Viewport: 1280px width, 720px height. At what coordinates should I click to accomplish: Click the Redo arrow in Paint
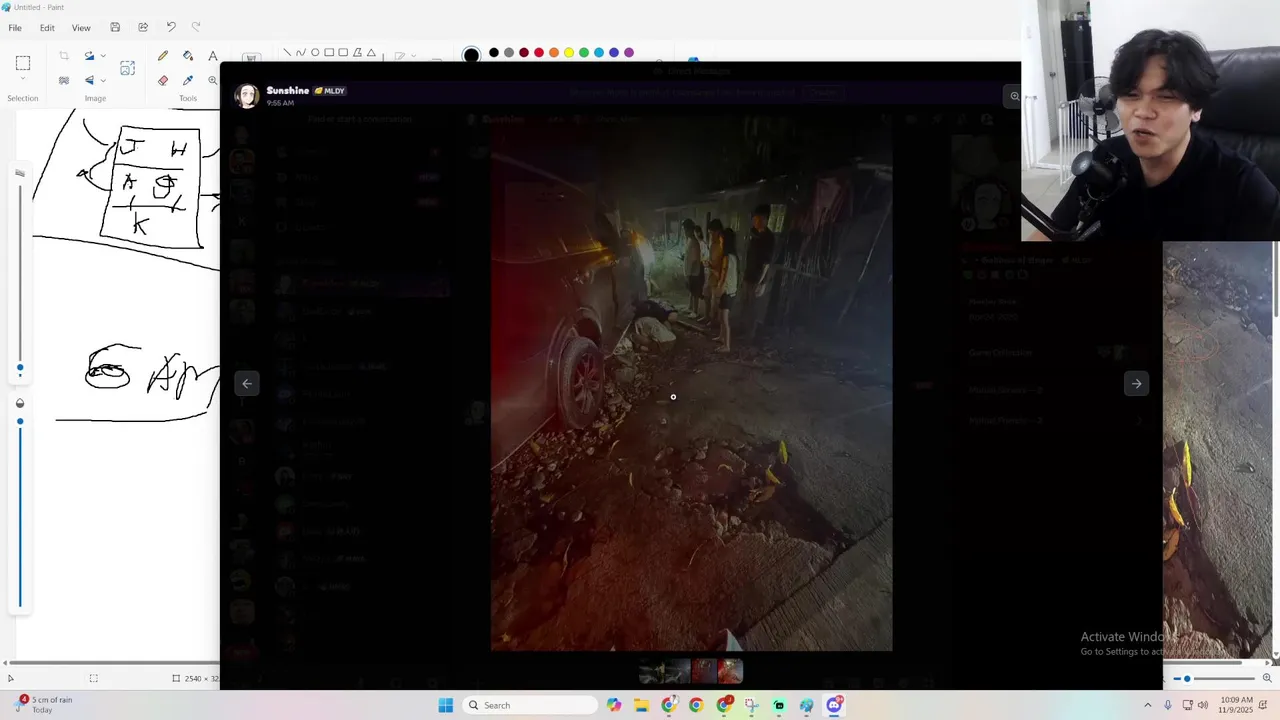[x=196, y=27]
